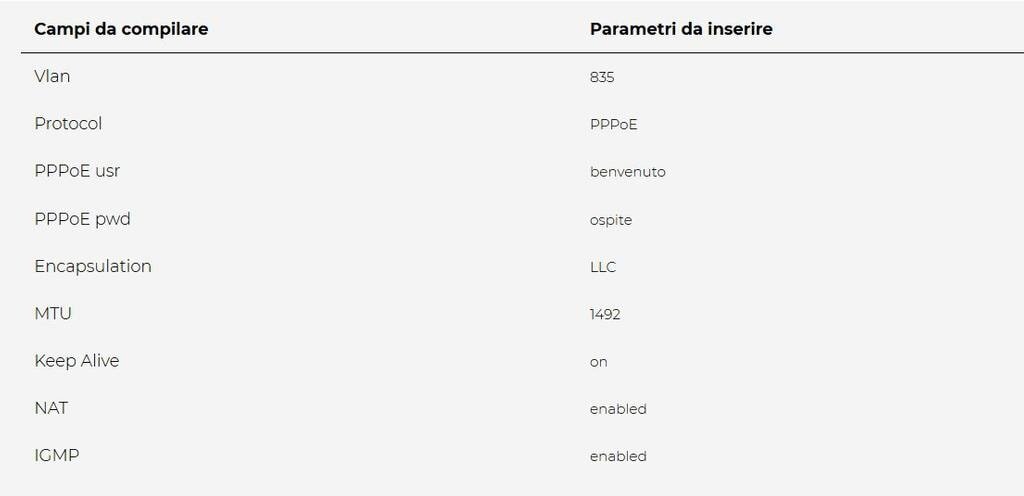Image resolution: width=1024 pixels, height=496 pixels.
Task: Select the "PPPoE usr" label
Action: [77, 171]
